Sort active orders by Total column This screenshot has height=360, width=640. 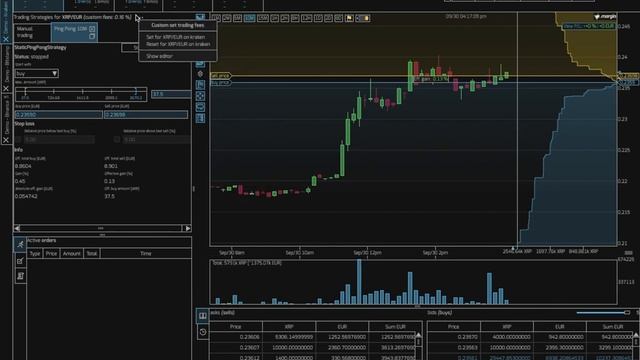tap(92, 253)
